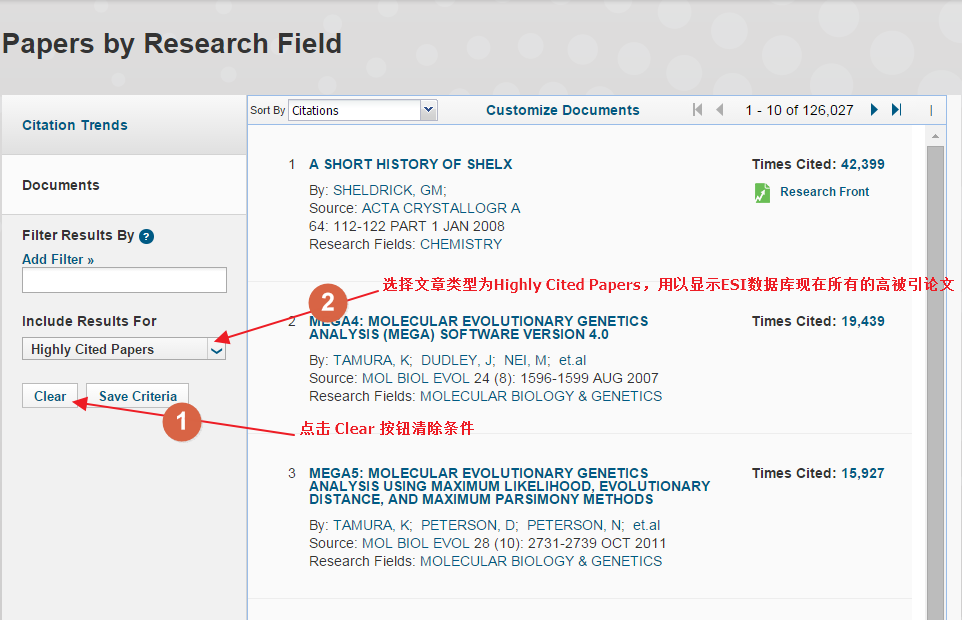Click the Clear button

click(x=50, y=396)
